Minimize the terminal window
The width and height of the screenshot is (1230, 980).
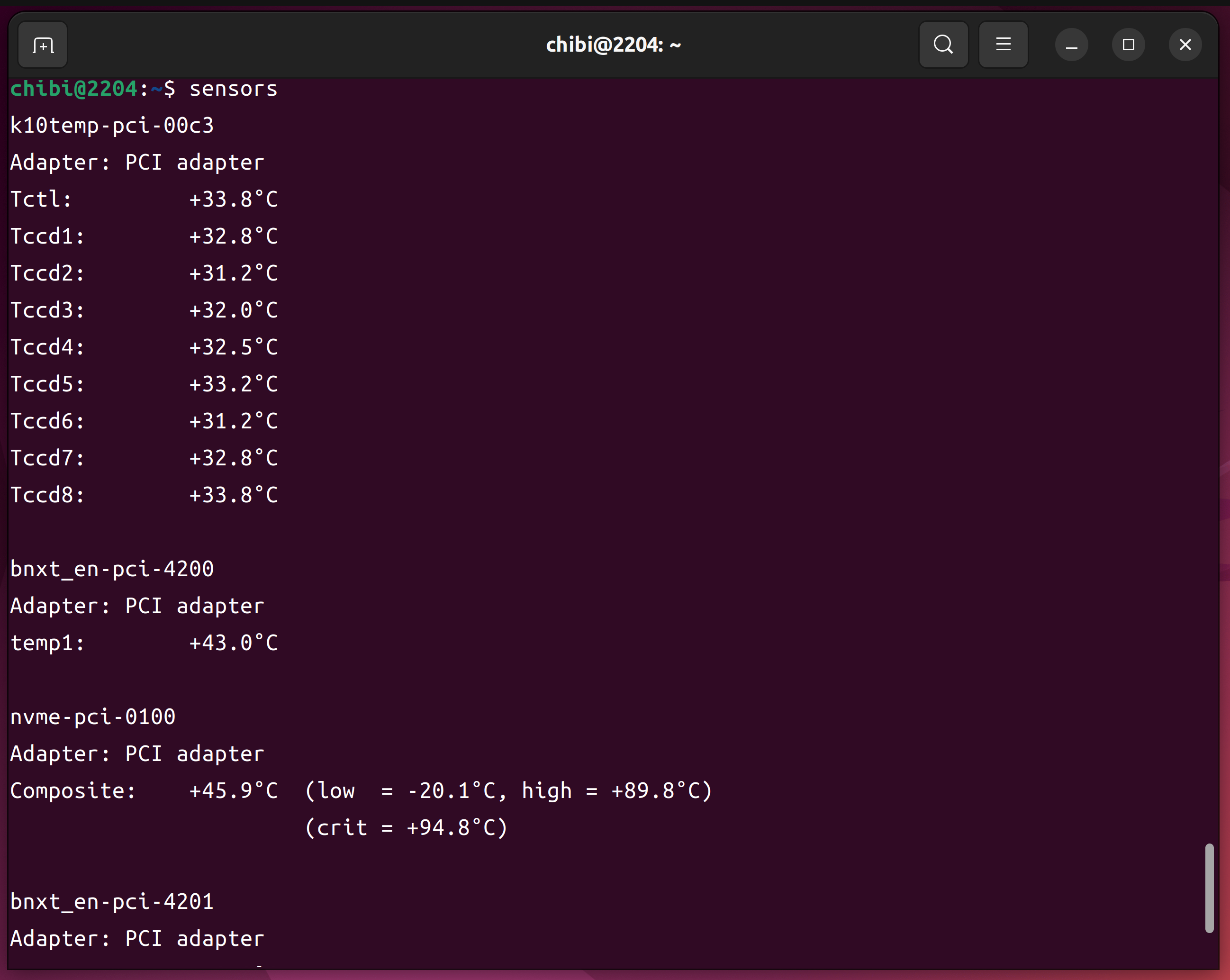point(1071,45)
